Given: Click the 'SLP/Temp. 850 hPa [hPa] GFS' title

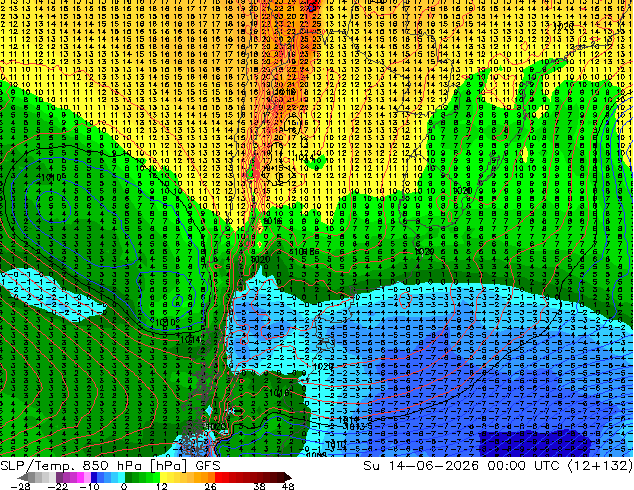Looking at the screenshot, I should pyautogui.click(x=110, y=466).
